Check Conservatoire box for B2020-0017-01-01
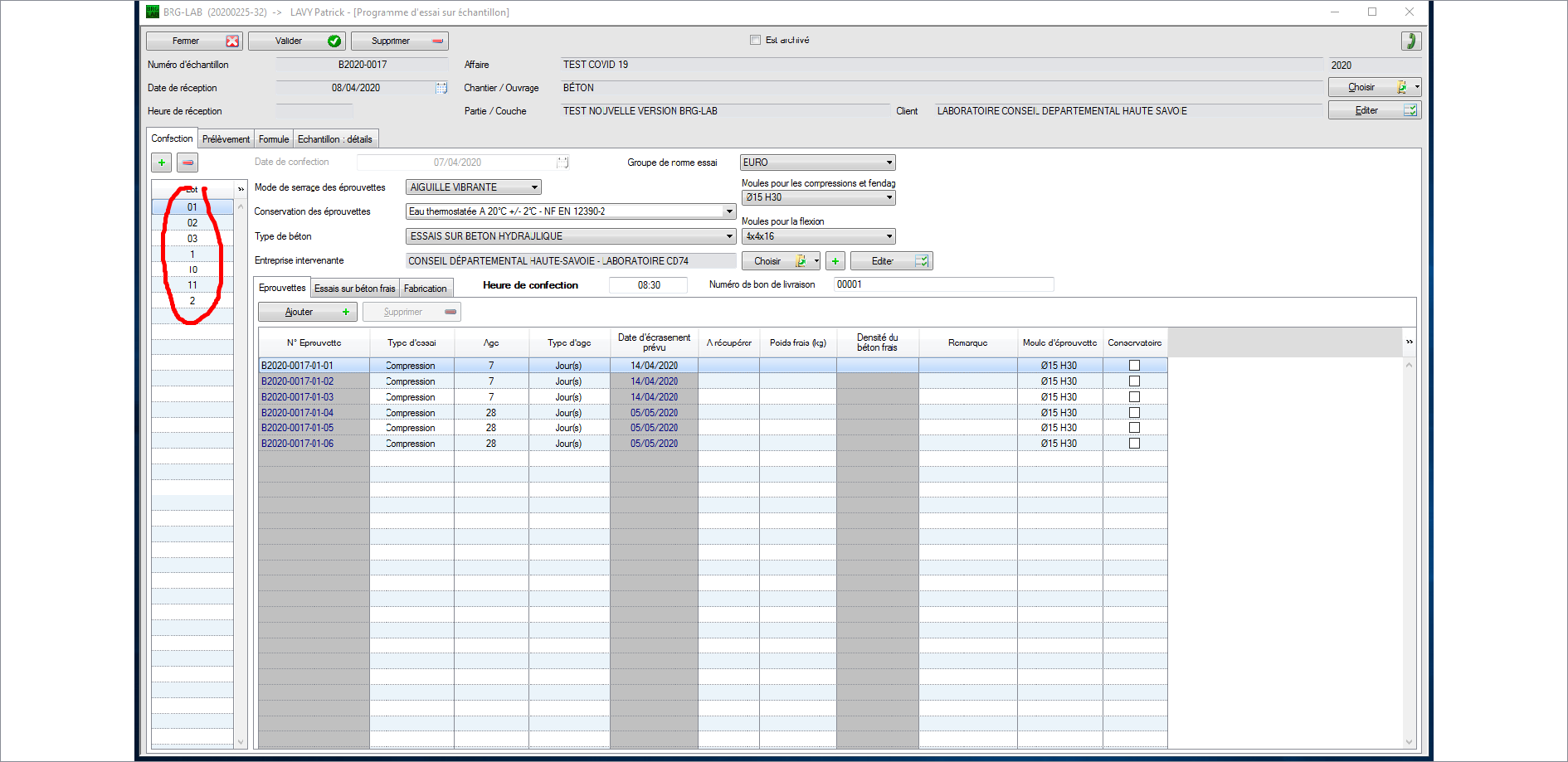Viewport: 1568px width, 762px height. click(x=1134, y=366)
